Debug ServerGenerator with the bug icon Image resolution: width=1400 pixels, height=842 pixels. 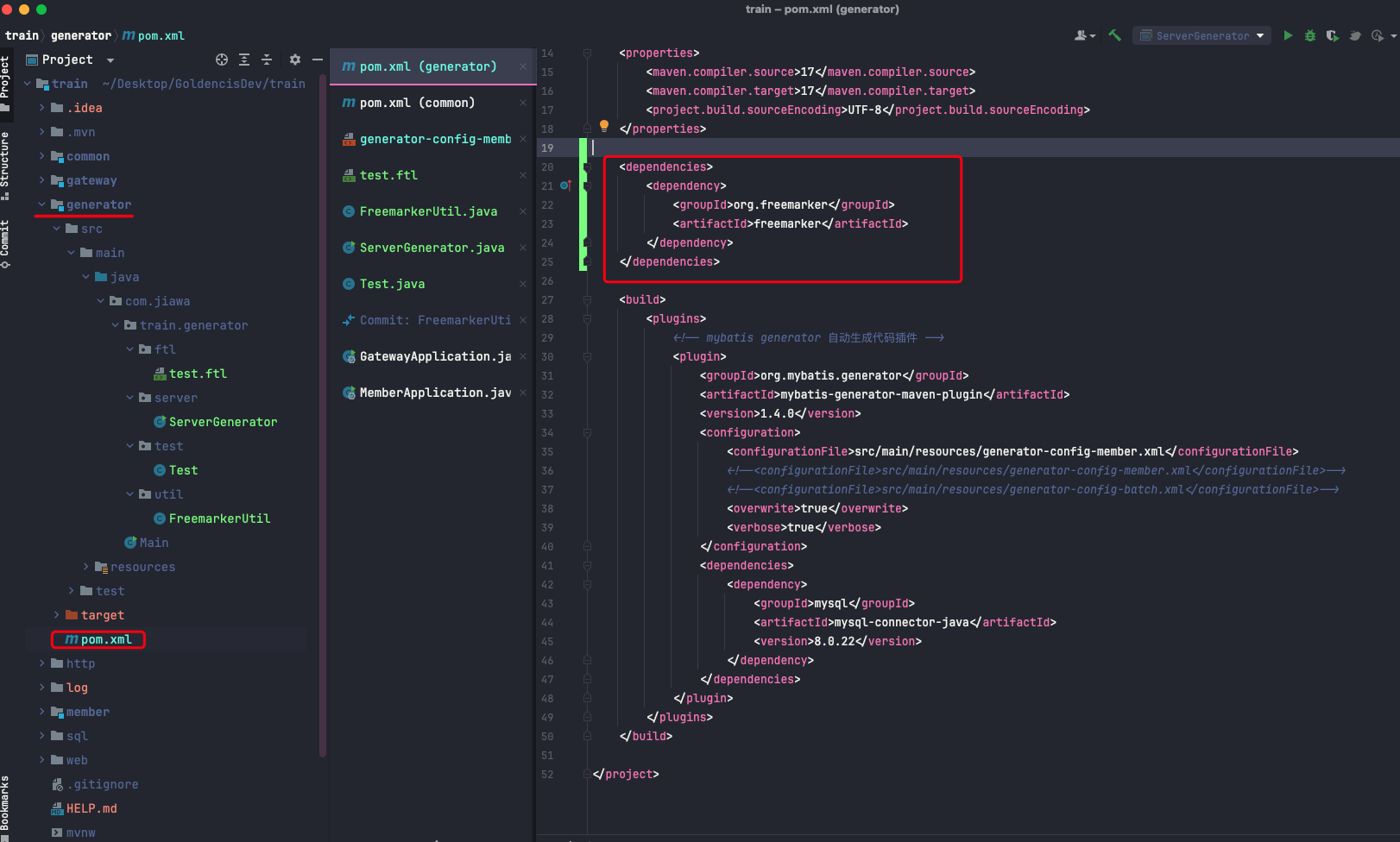click(x=1310, y=35)
